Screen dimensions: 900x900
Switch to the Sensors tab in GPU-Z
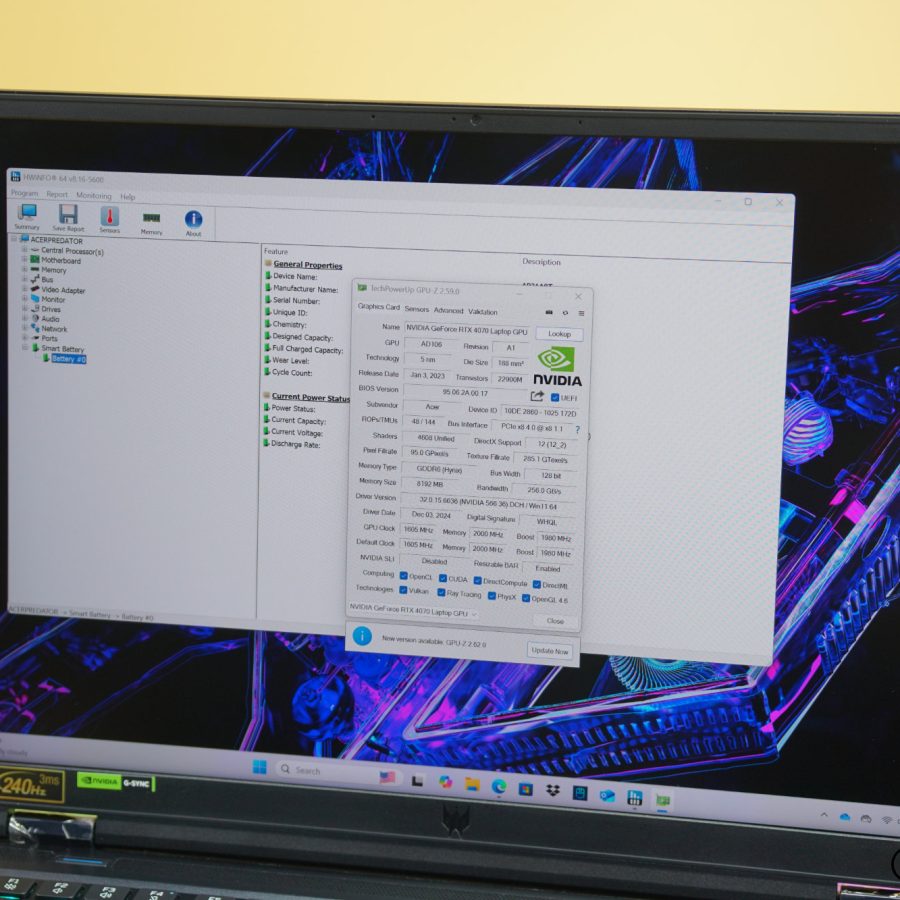(417, 309)
